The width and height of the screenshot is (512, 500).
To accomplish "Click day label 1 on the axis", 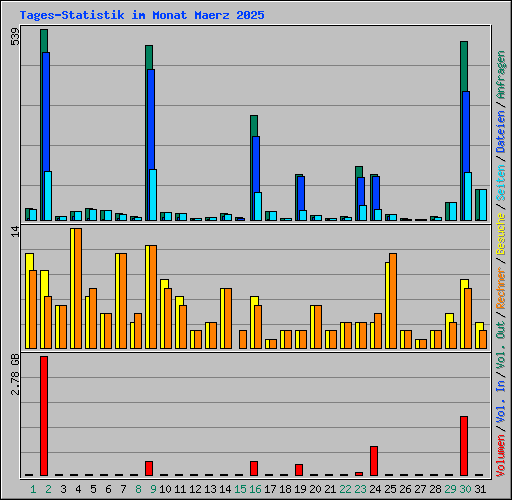I will pos(33,489).
